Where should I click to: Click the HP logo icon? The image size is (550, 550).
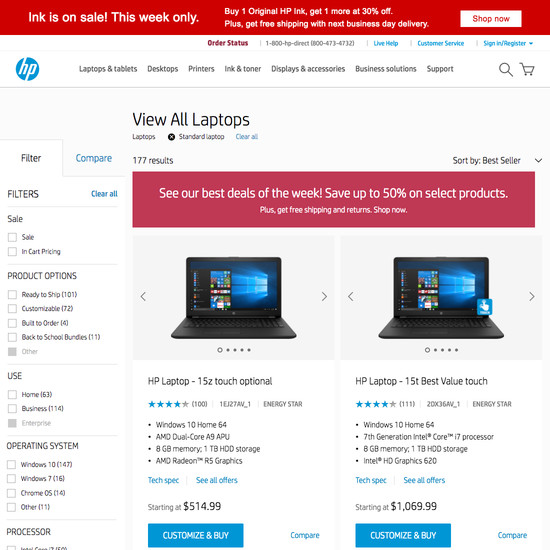click(x=27, y=69)
